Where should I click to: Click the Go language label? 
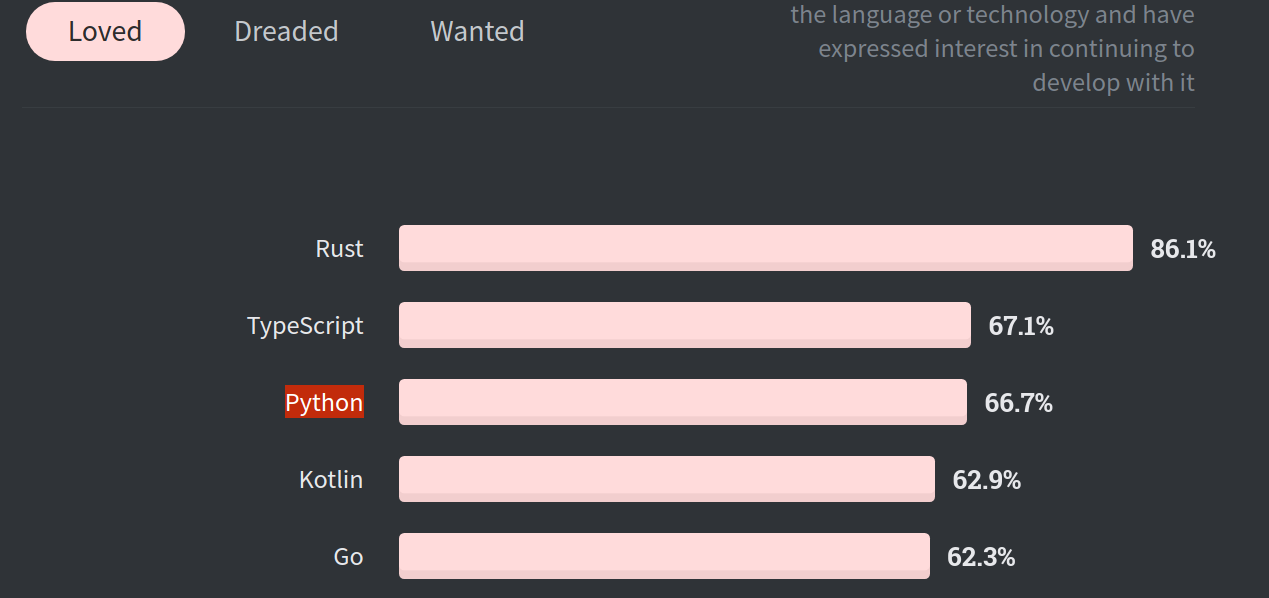coord(348,556)
